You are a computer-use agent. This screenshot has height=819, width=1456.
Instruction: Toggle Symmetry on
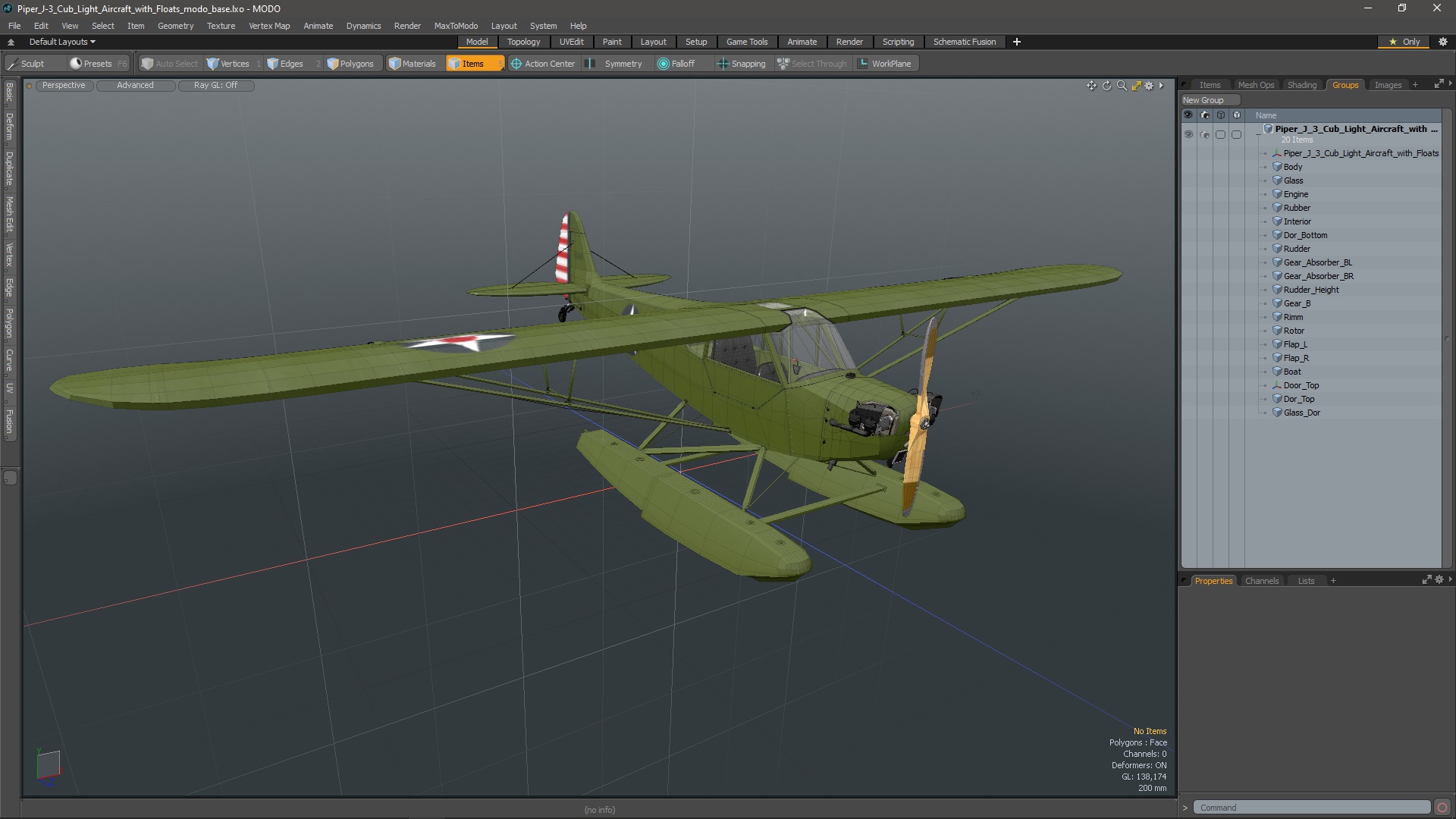coord(615,64)
